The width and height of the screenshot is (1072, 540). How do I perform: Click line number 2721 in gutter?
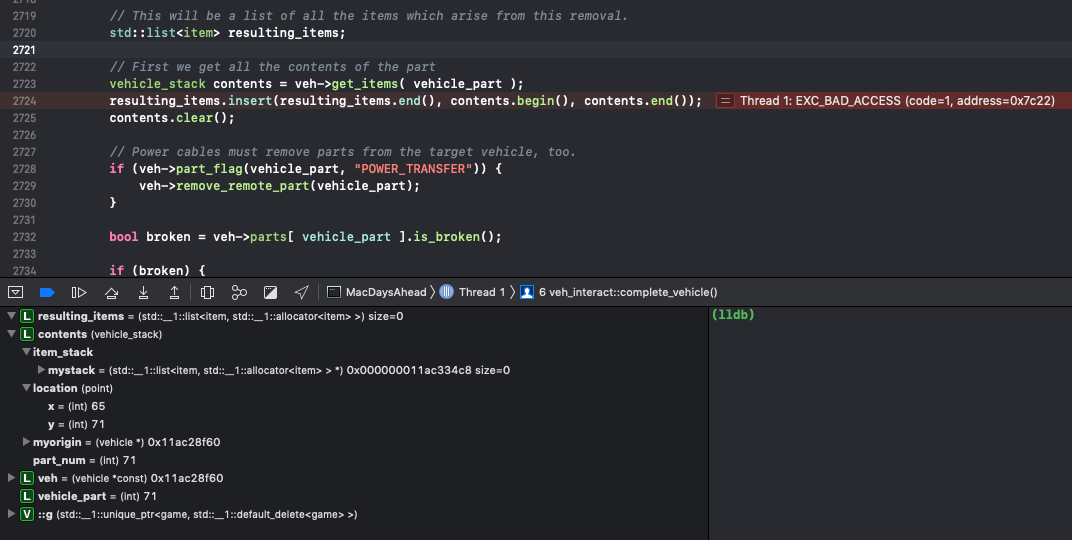[x=25, y=50]
